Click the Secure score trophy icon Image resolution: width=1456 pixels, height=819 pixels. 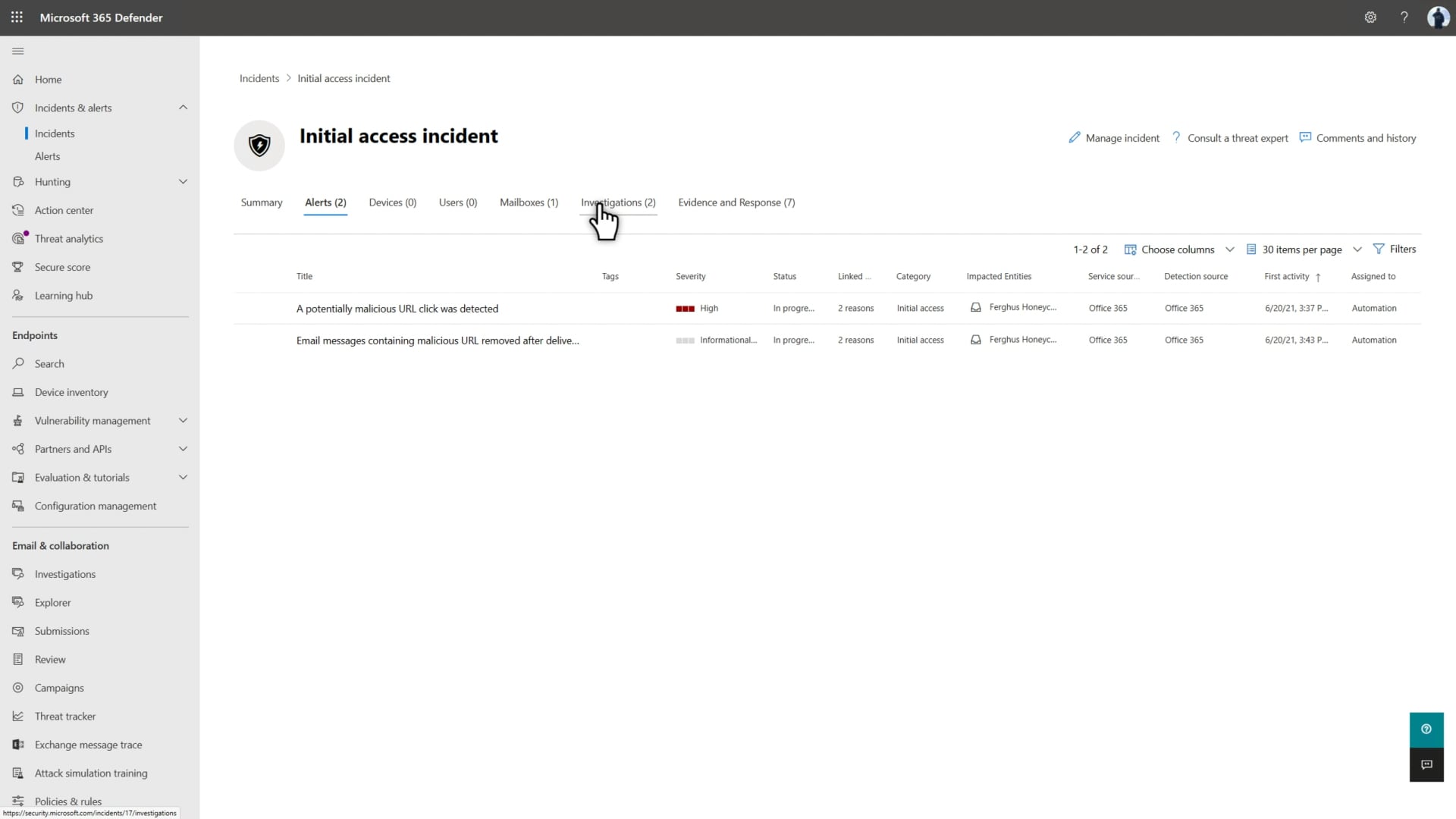coord(18,267)
